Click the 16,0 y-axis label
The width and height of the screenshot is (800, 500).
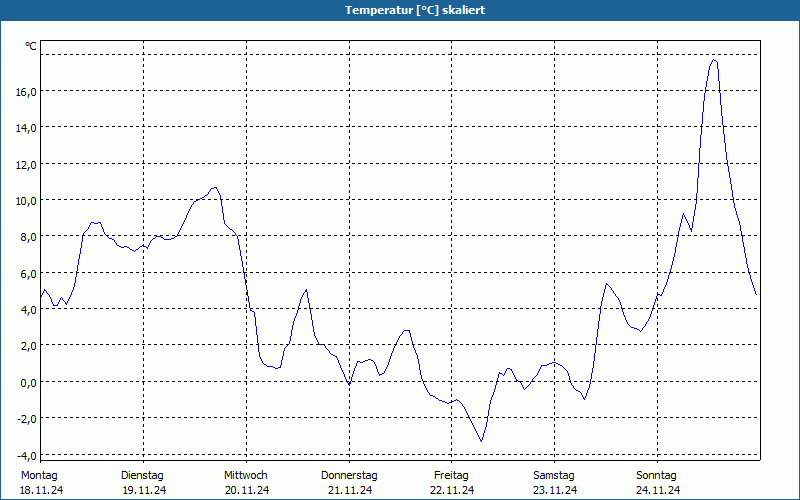pyautogui.click(x=26, y=92)
